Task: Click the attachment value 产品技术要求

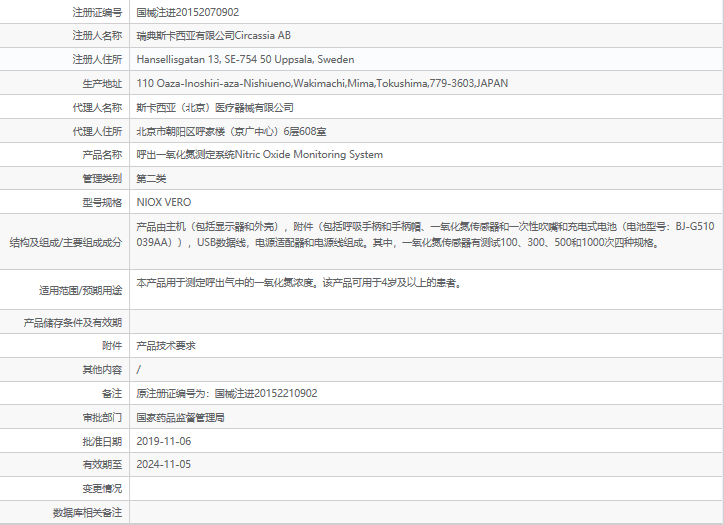Action: click(x=166, y=346)
